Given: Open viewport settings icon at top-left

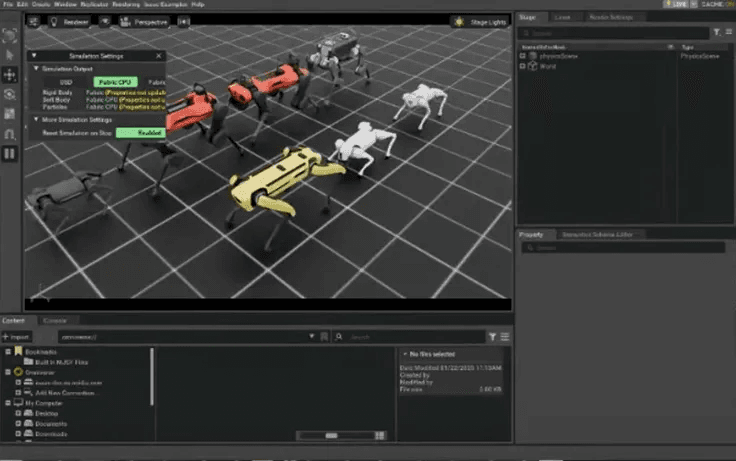Looking at the screenshot, I should click(35, 20).
